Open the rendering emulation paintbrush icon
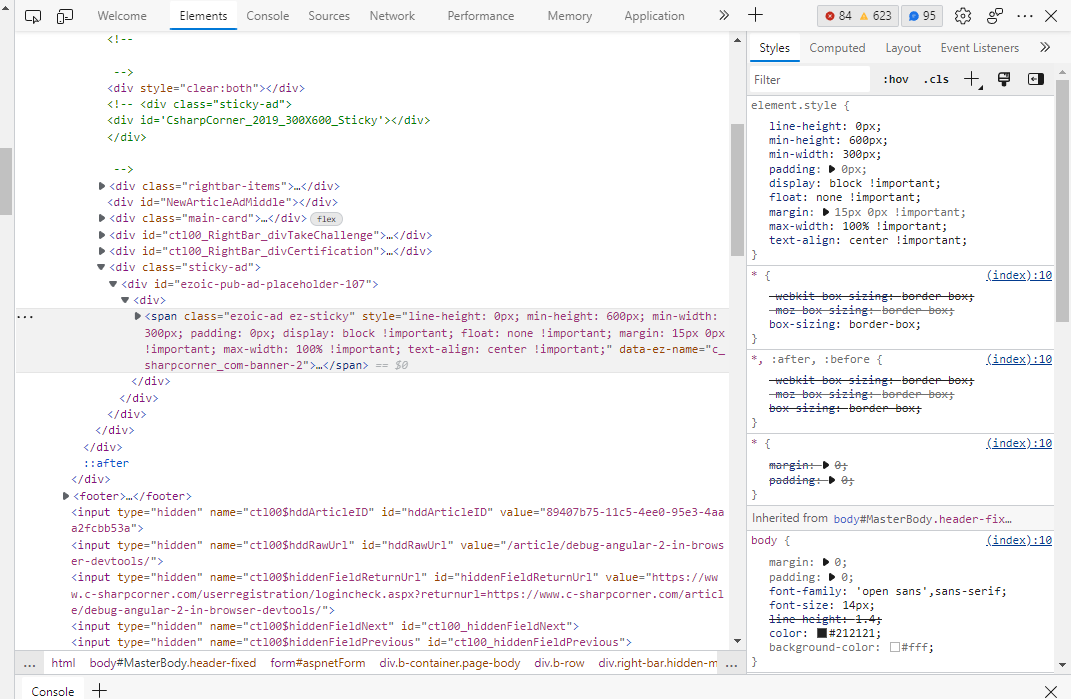1071x699 pixels. click(x=1004, y=79)
